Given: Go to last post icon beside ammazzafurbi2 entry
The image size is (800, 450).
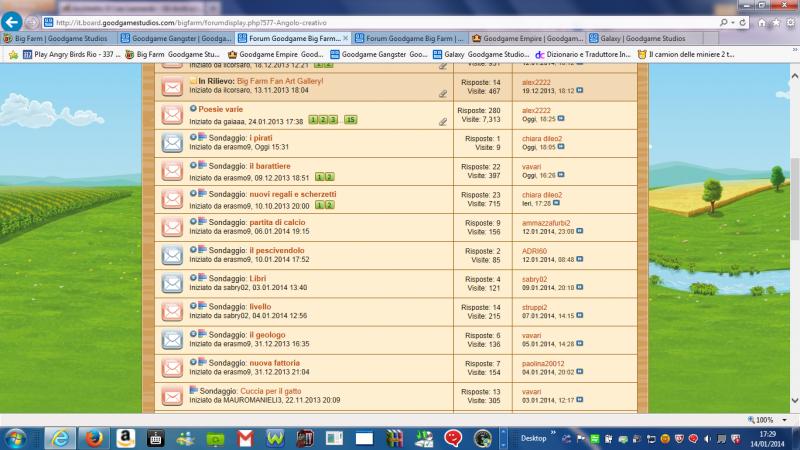Looking at the screenshot, I should point(580,231).
